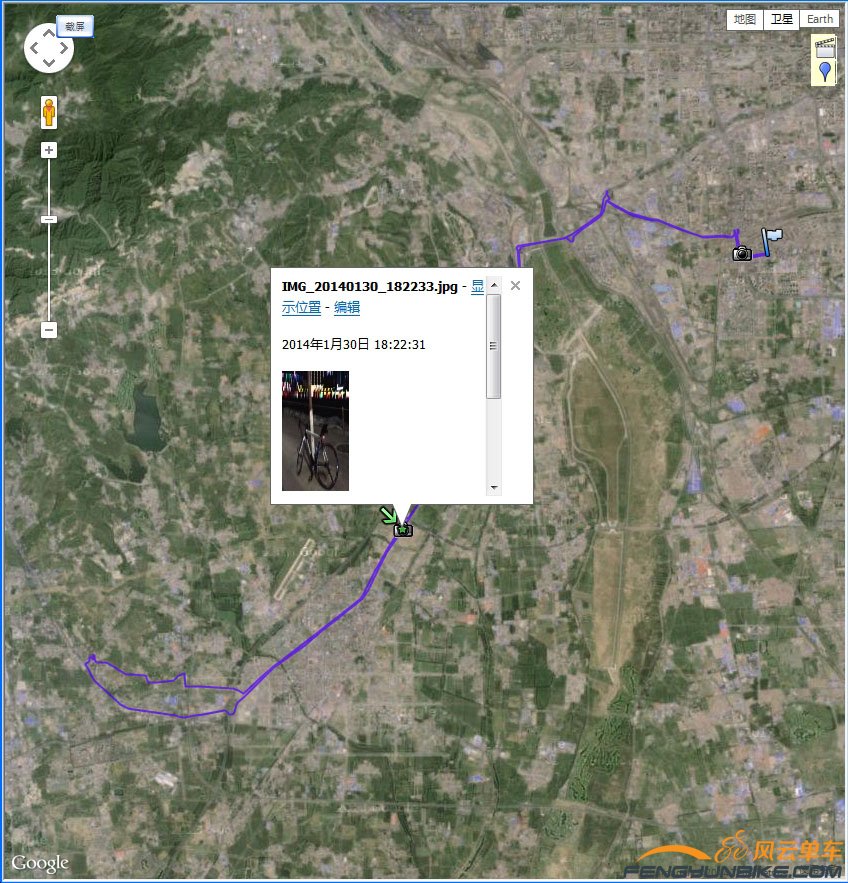
Task: Click the Street View pegman icon
Action: tap(49, 112)
